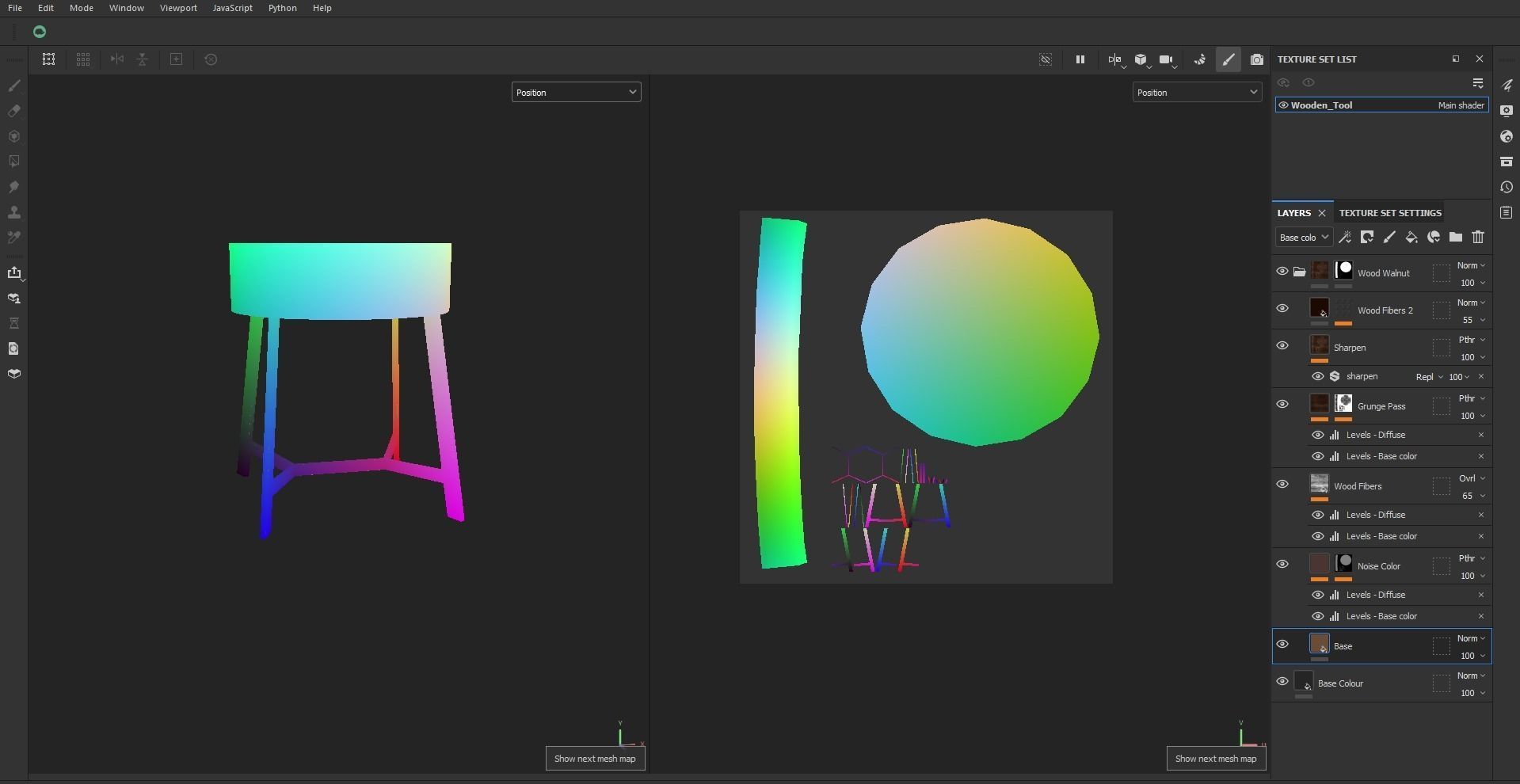This screenshot has width=1520, height=784.
Task: Add a mask to the selected layer
Action: pyautogui.click(x=1367, y=237)
